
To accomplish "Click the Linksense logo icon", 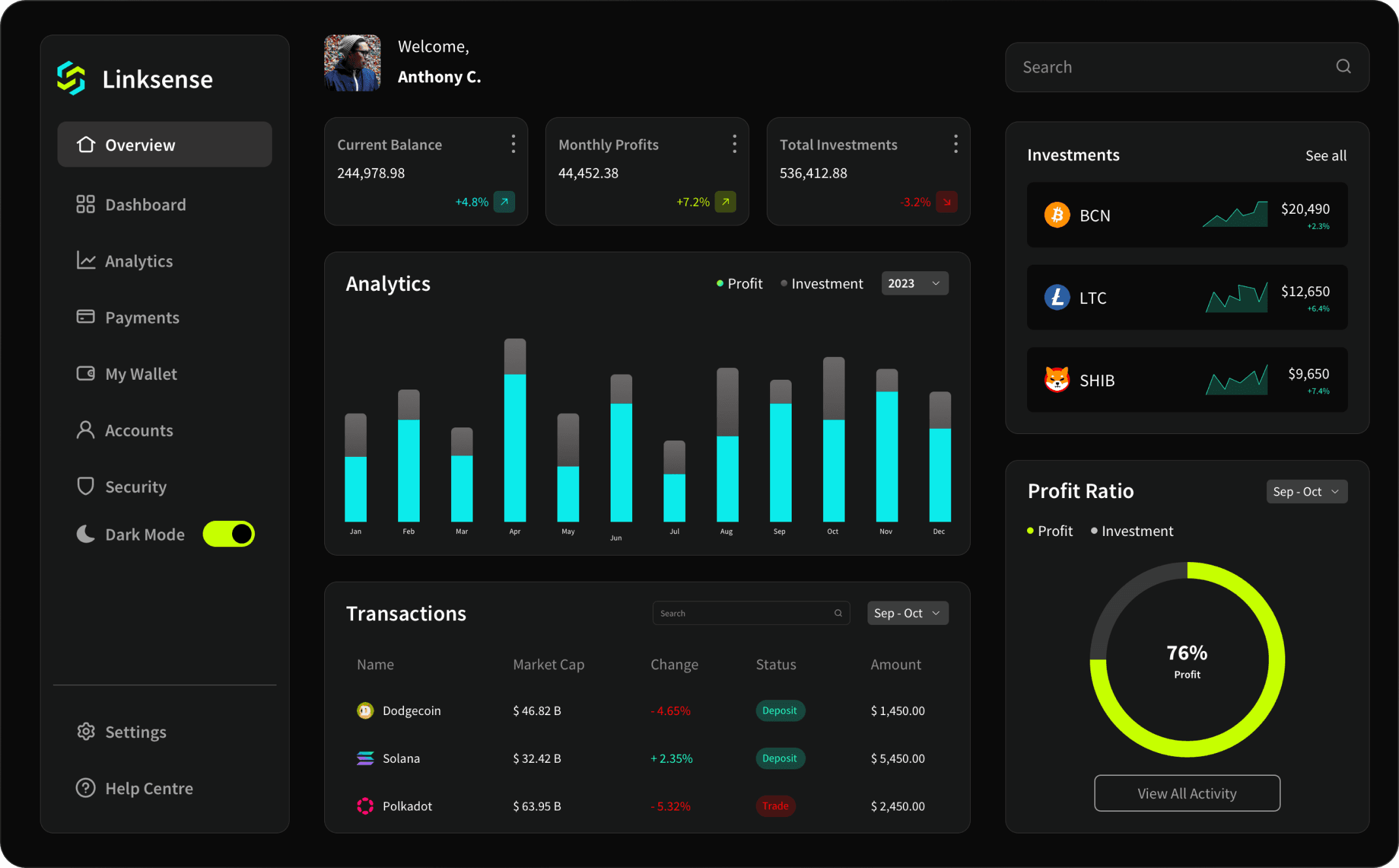I will [71, 78].
